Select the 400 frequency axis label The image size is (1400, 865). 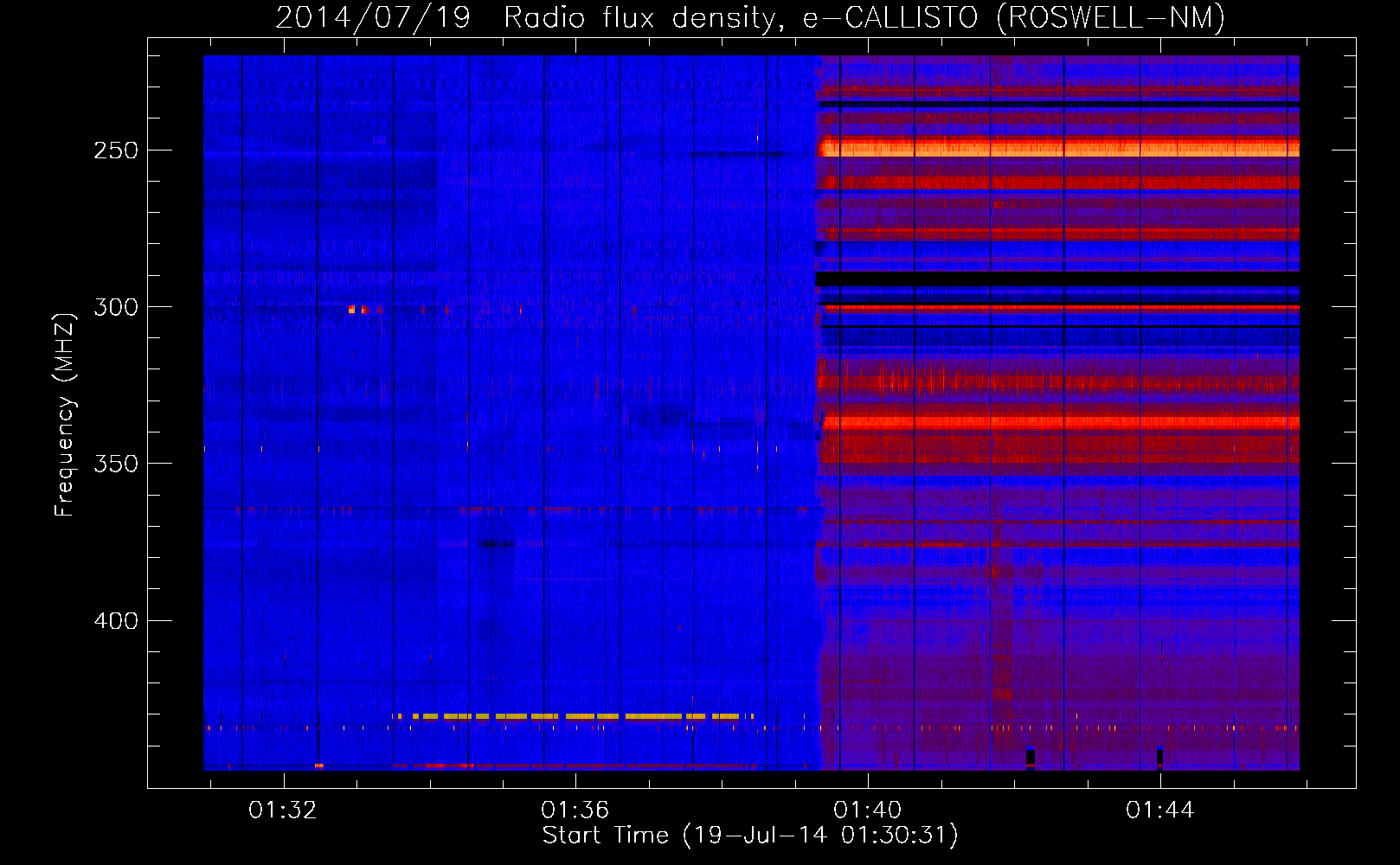[x=116, y=621]
